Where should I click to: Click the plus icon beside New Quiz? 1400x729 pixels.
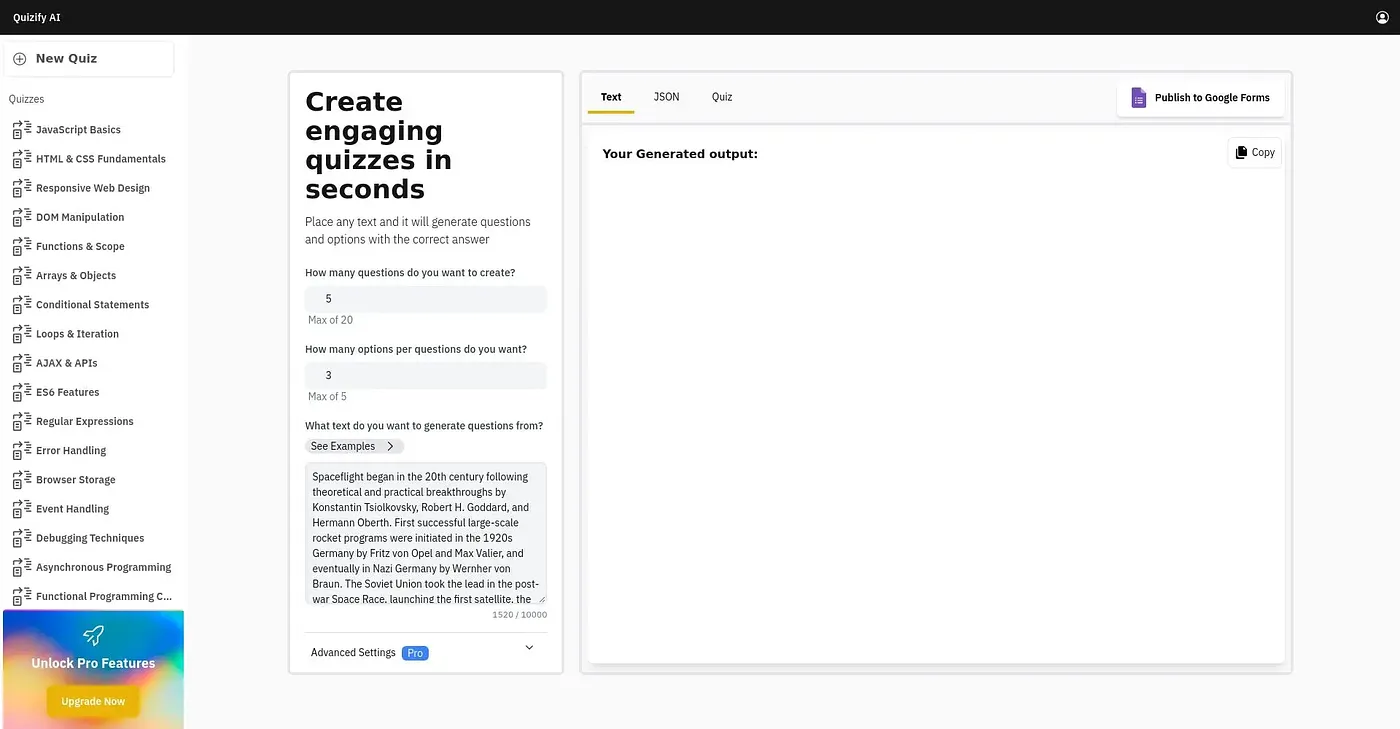click(x=19, y=59)
